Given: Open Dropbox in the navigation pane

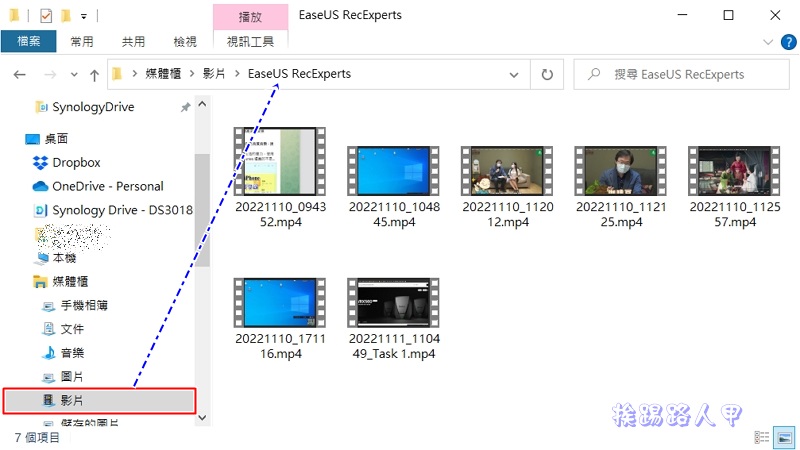Looking at the screenshot, I should click(x=76, y=162).
